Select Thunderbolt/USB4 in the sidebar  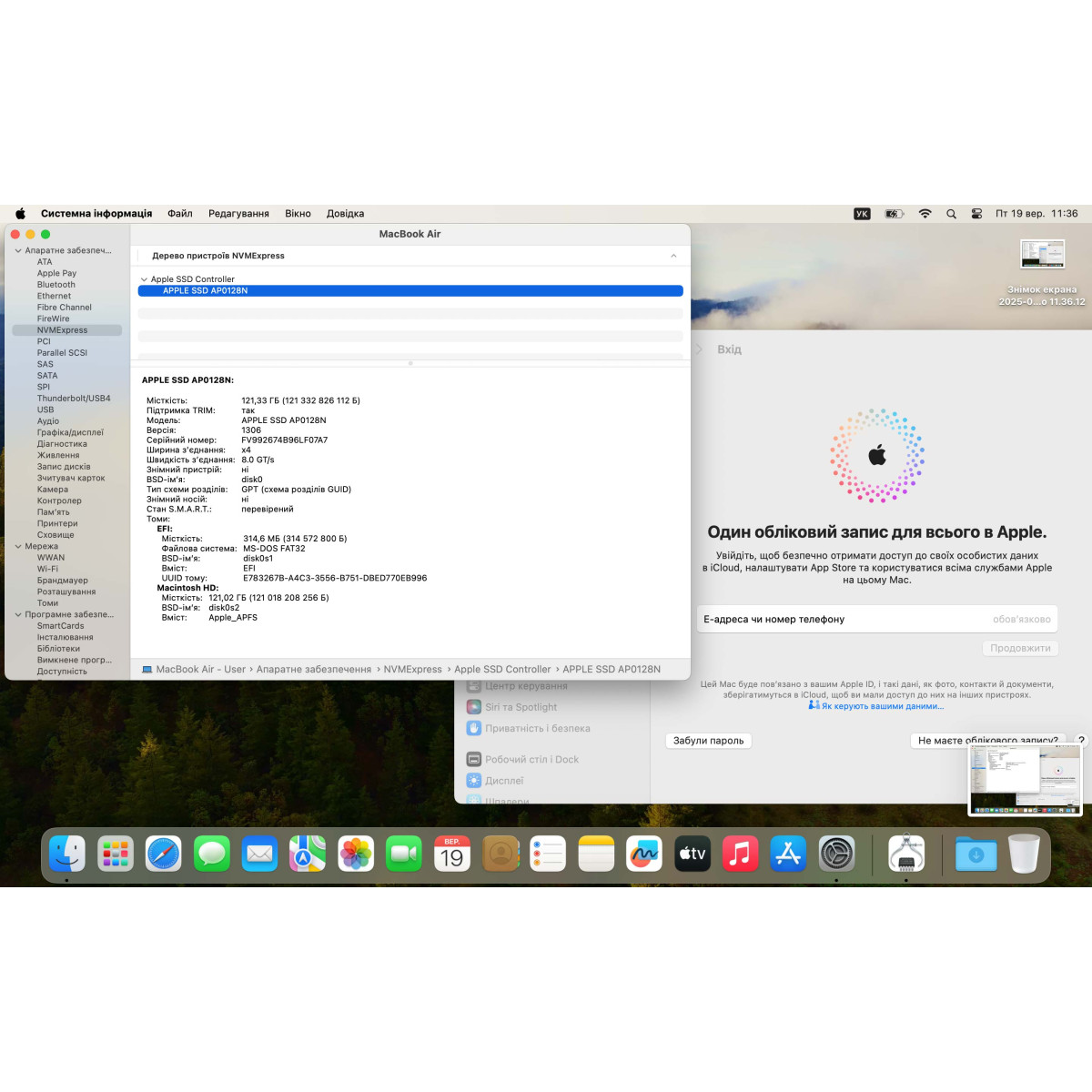click(74, 399)
